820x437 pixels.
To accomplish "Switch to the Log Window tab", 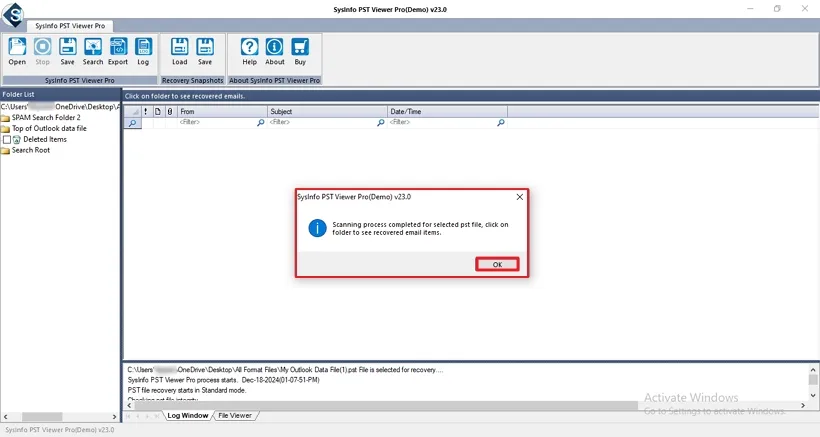I will pos(187,416).
